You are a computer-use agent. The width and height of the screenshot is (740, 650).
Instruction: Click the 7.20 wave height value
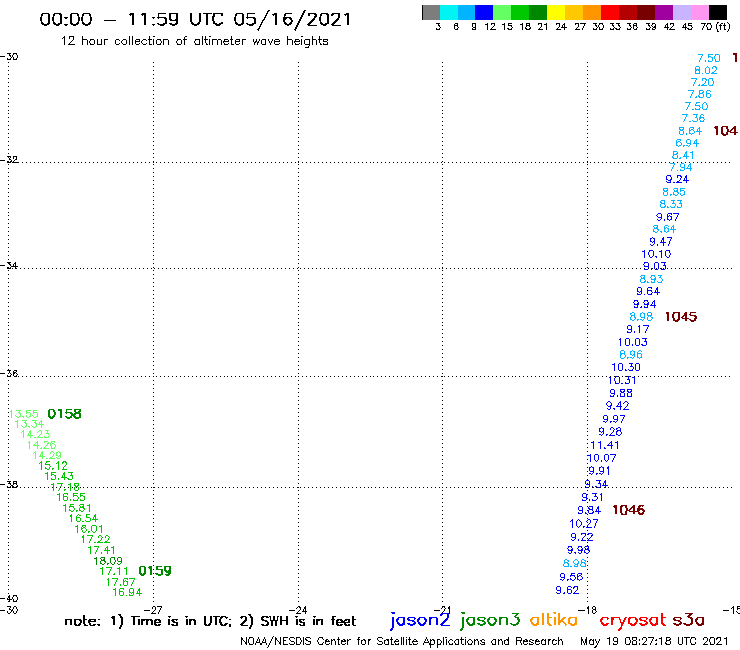click(x=703, y=82)
